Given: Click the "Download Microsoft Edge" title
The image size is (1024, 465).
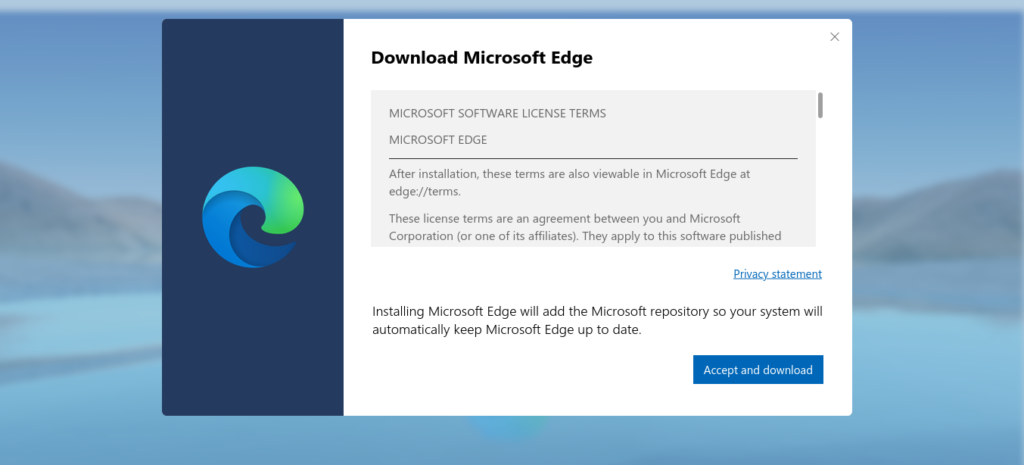Looking at the screenshot, I should 481,57.
